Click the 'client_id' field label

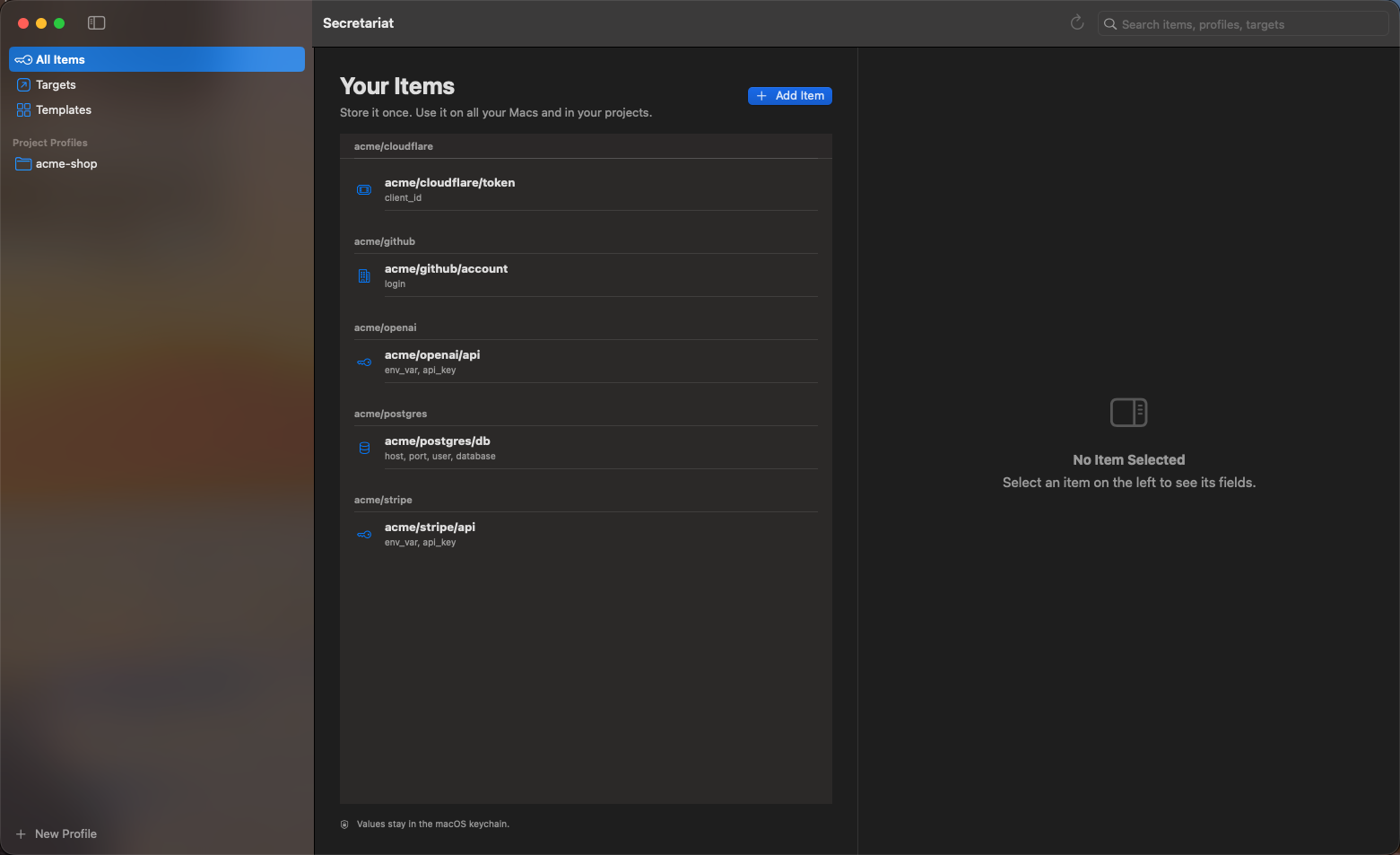(404, 198)
